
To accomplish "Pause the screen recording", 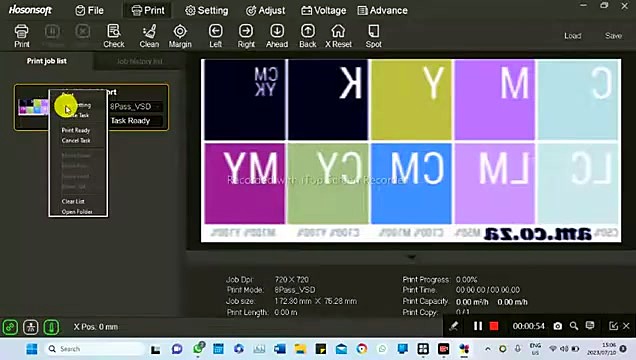I will [478, 326].
